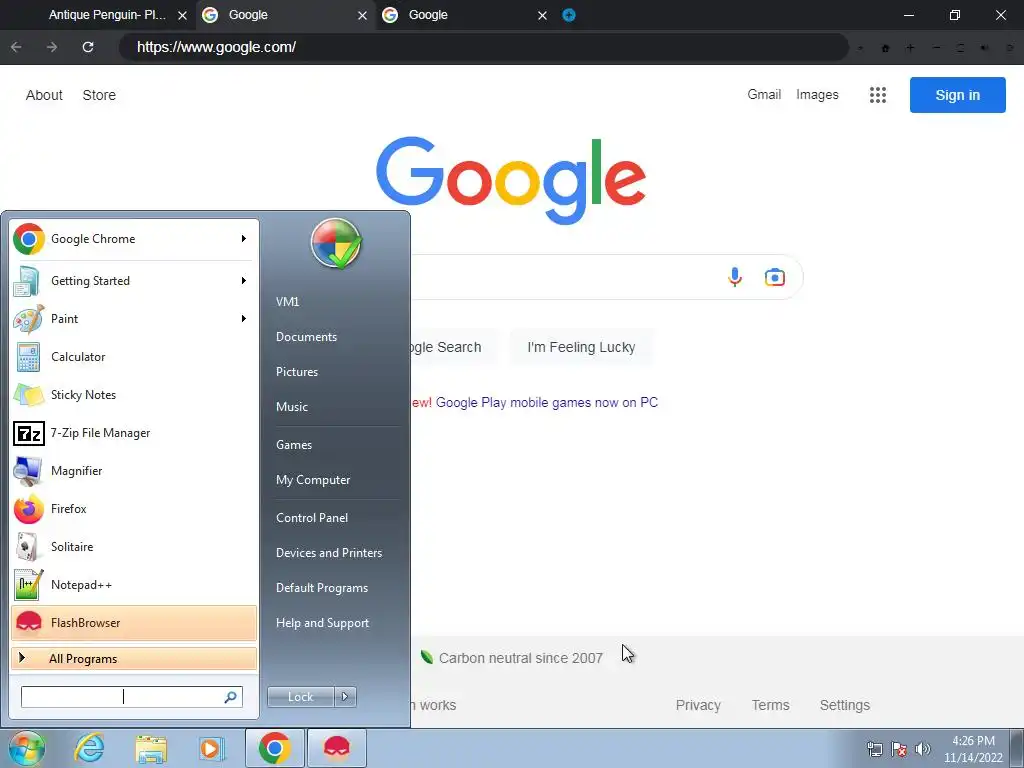The image size is (1024, 768).
Task: Switch to Chrome on the taskbar
Action: pyautogui.click(x=274, y=748)
